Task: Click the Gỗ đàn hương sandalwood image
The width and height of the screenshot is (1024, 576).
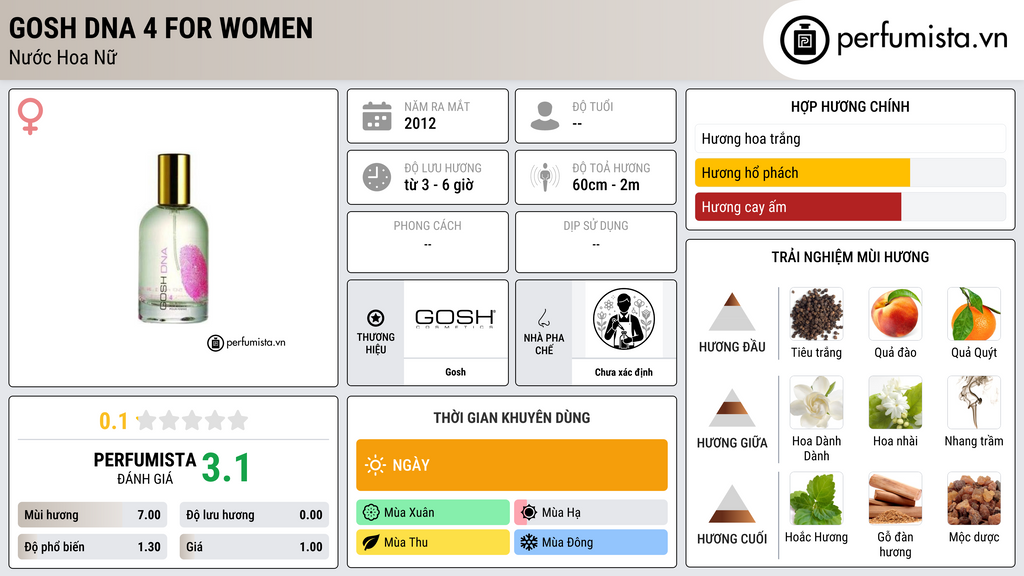Action: [x=895, y=498]
